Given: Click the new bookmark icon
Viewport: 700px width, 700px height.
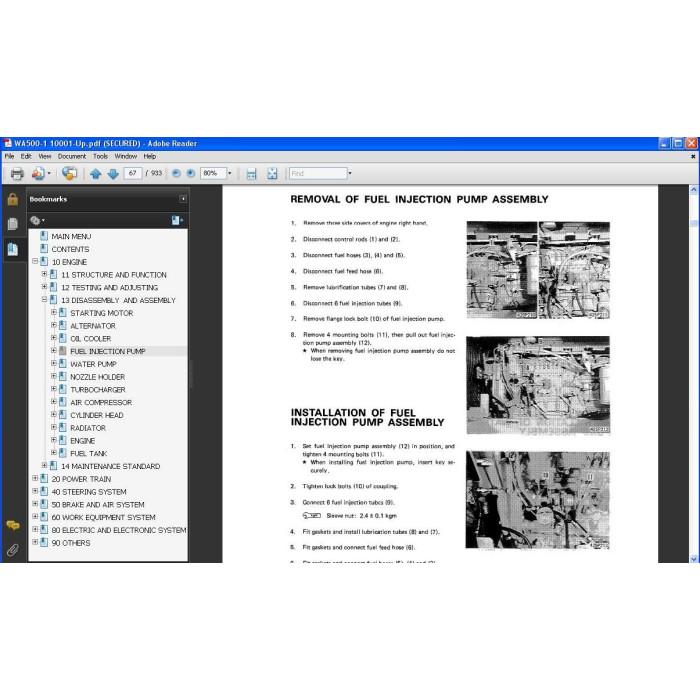Looking at the screenshot, I should [177, 220].
